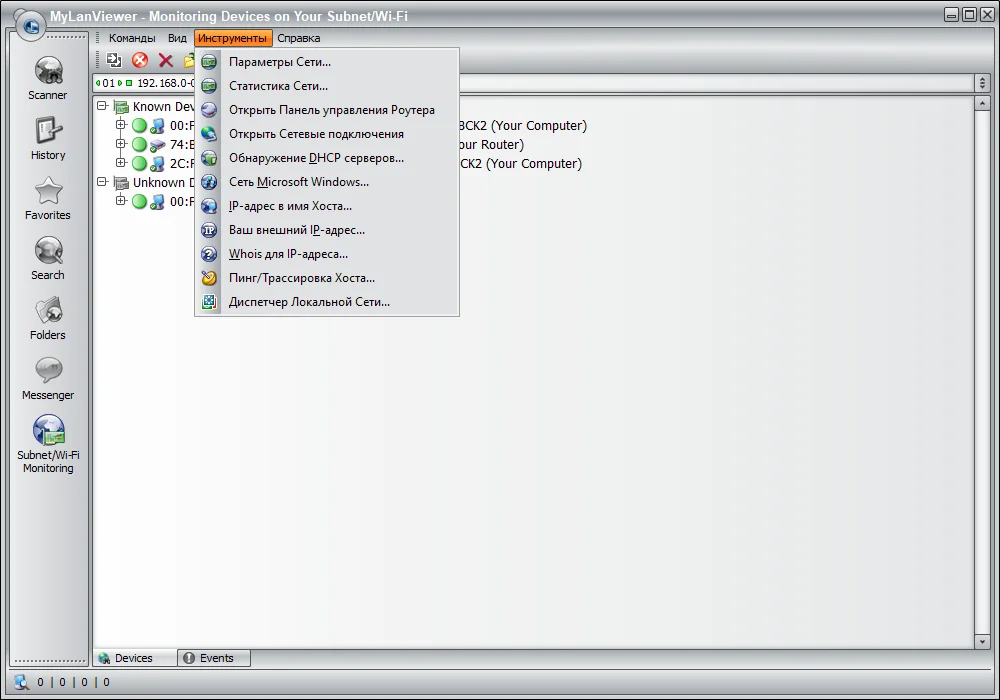This screenshot has width=1000, height=700.
Task: Choose Пинг/Трассировка Хоста... entry
Action: [x=327, y=278]
